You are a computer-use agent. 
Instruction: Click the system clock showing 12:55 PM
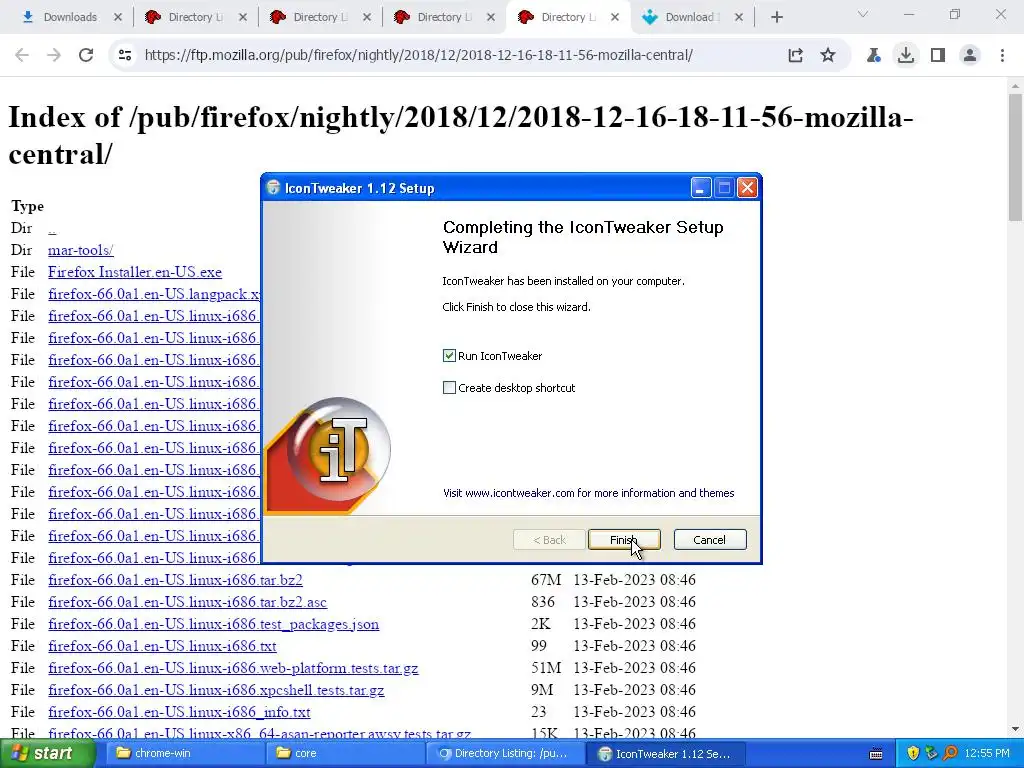(987, 754)
